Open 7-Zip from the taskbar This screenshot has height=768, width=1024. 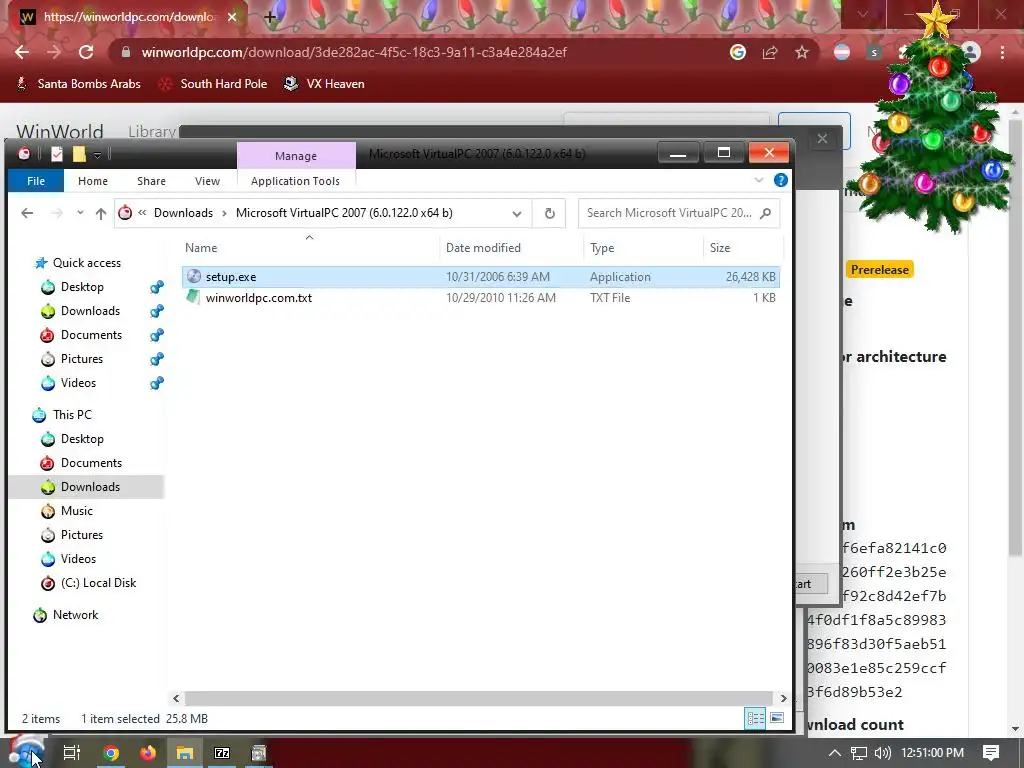[222, 753]
